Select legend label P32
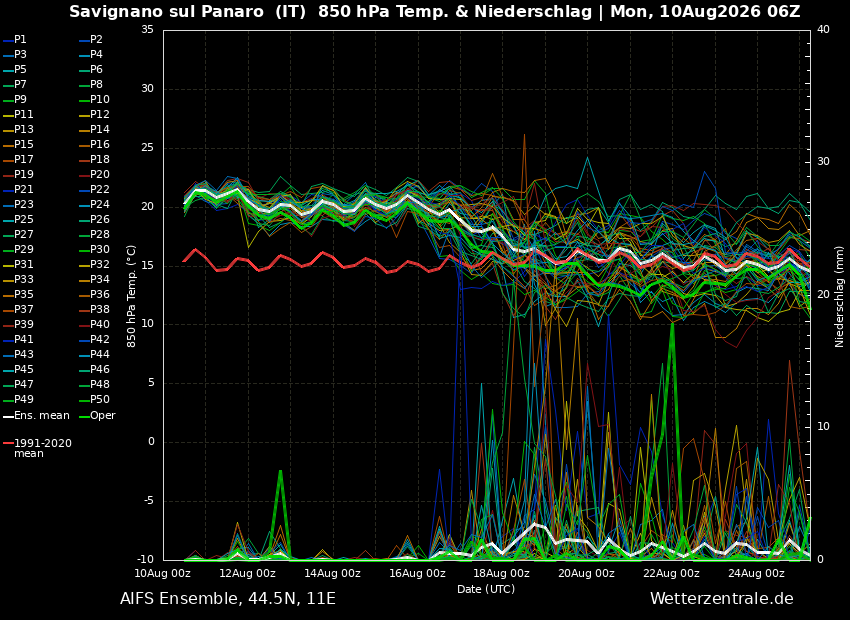The image size is (850, 620). 94,264
